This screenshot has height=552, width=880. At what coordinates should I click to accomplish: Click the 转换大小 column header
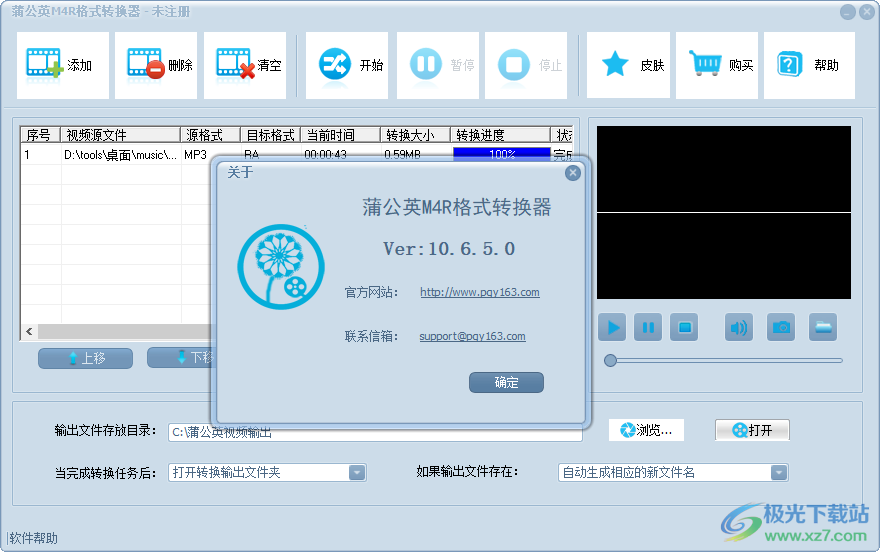click(415, 135)
